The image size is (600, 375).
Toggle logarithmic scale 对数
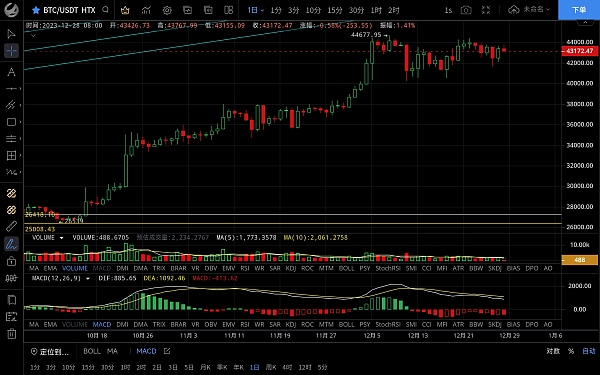click(x=553, y=351)
